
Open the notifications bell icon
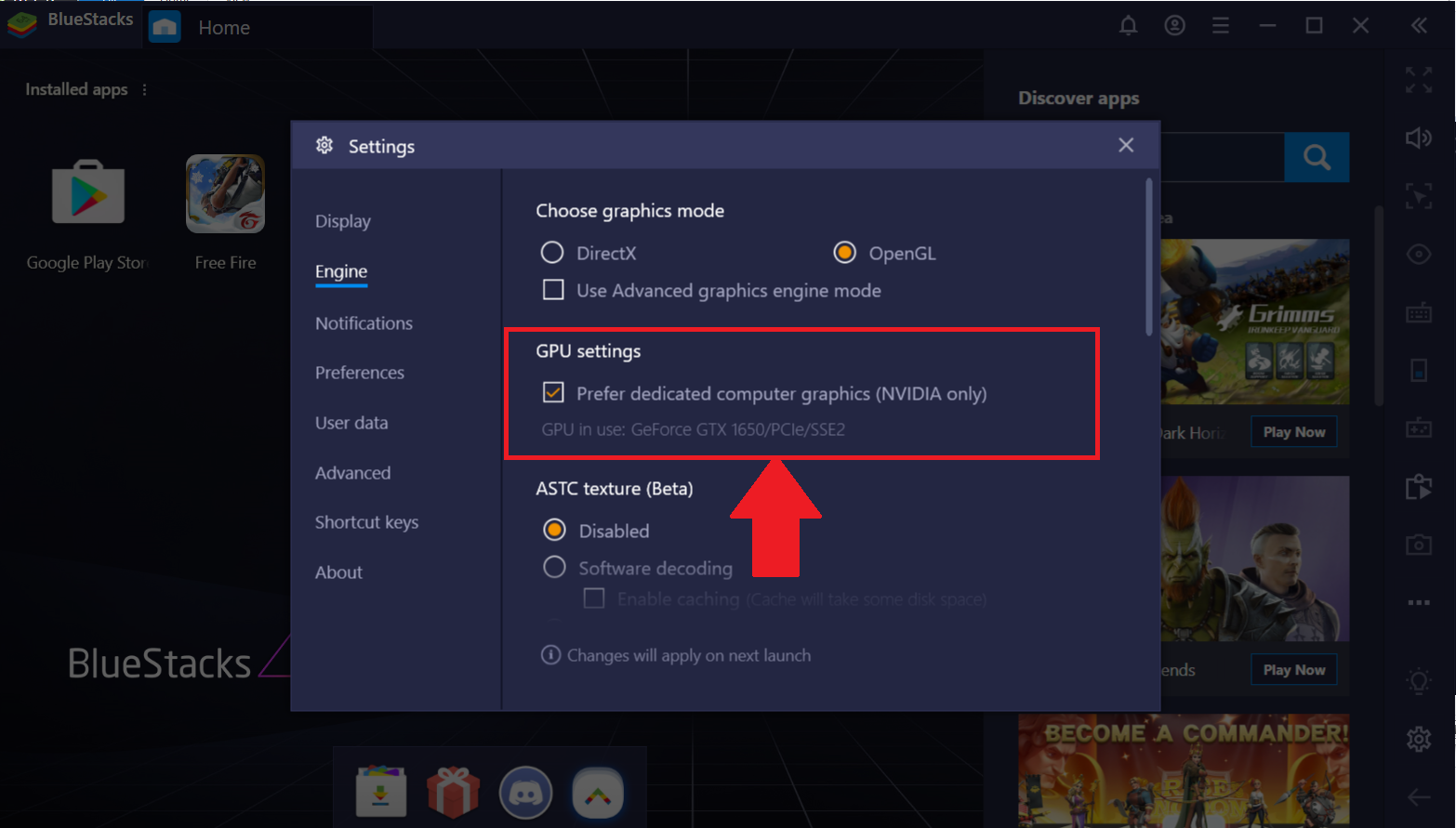(1128, 26)
